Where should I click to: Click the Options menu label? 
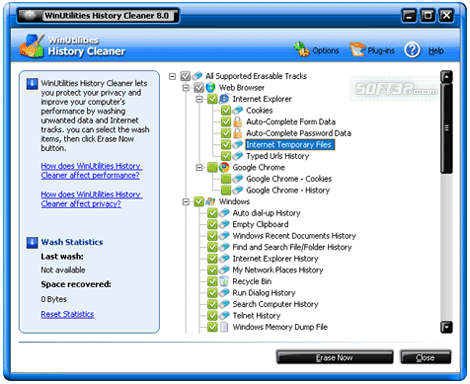326,50
